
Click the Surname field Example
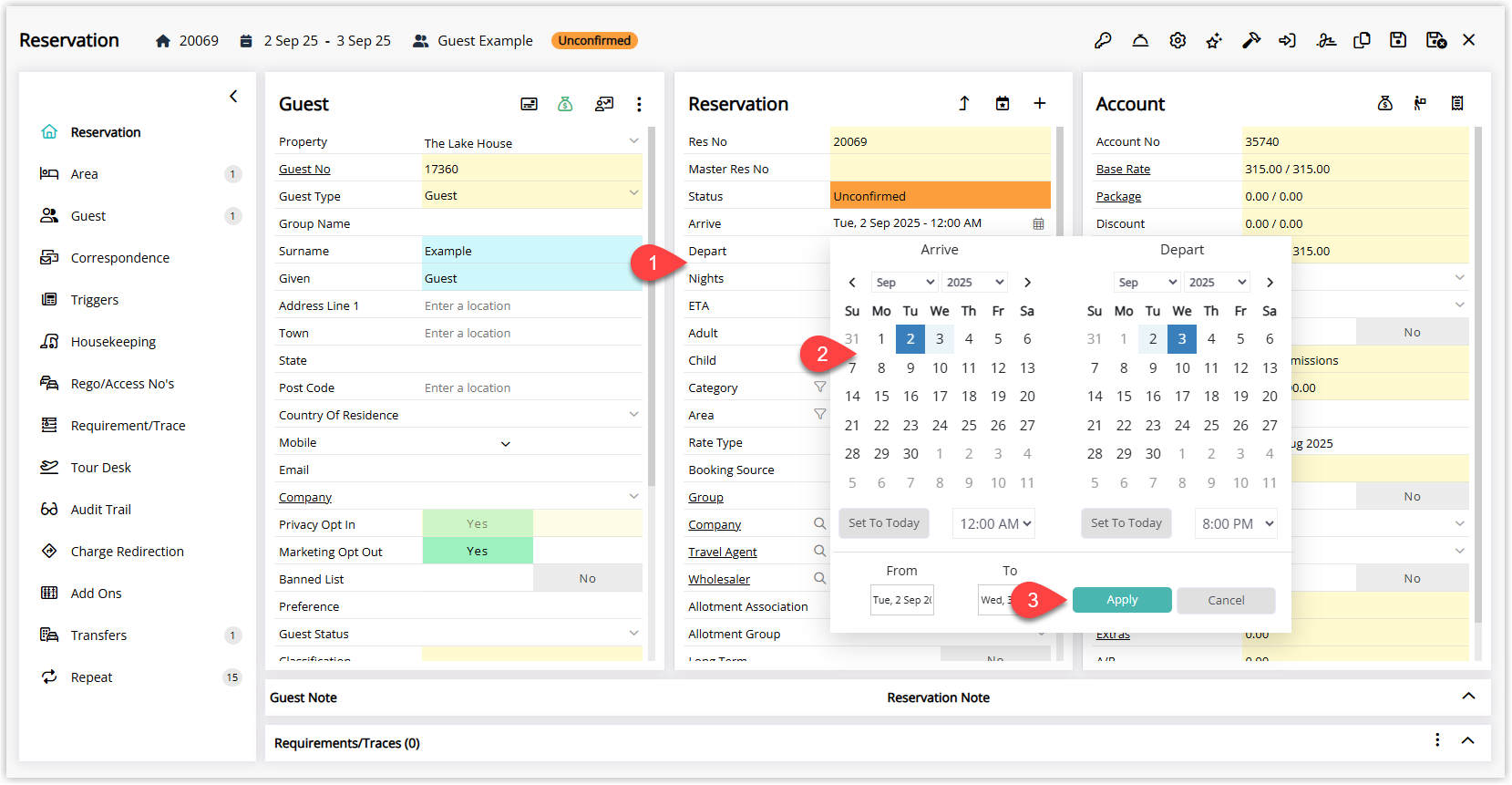point(532,251)
